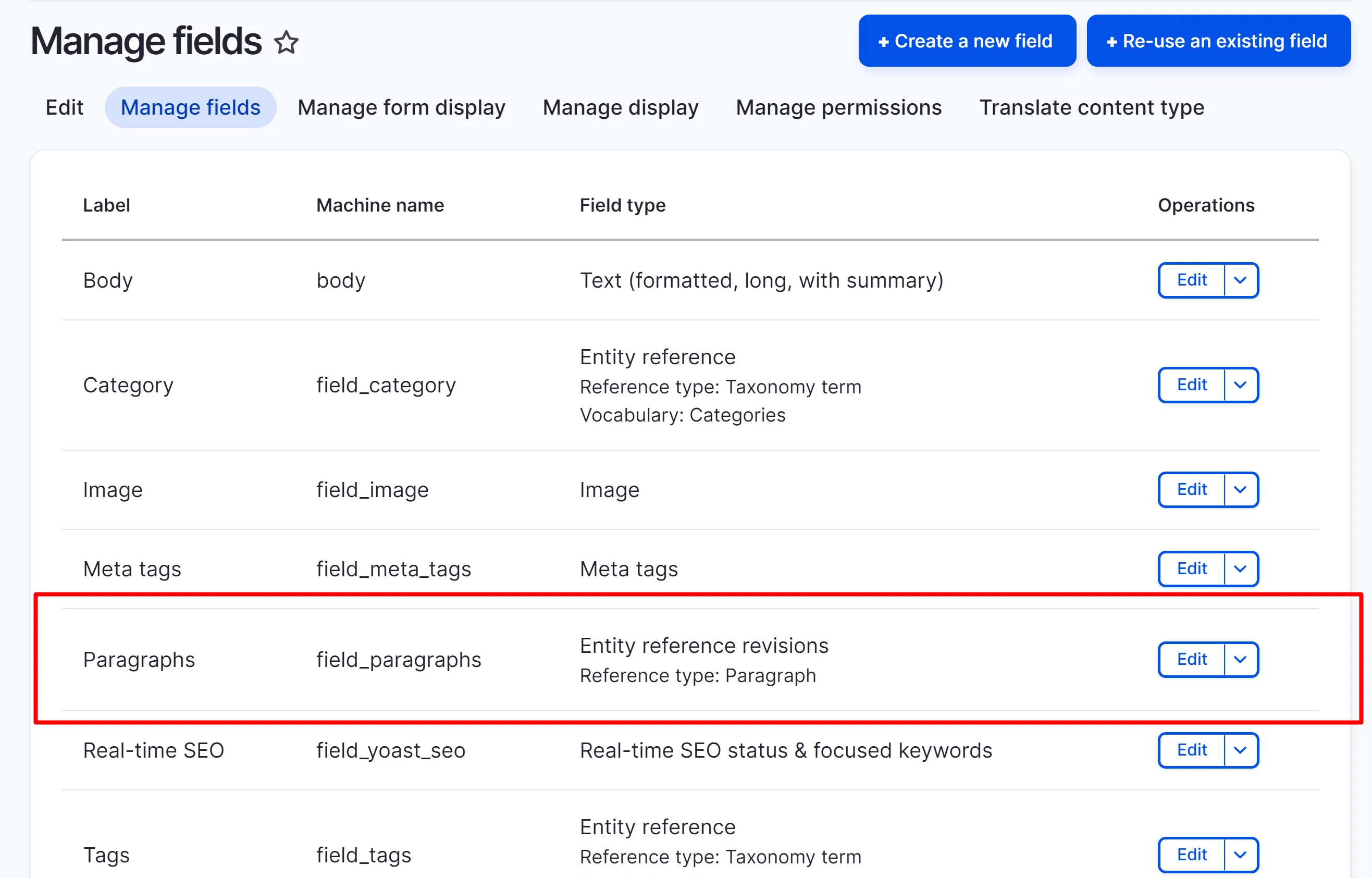Click 'Real-time SEO status & focused keywords' text
This screenshot has width=1372, height=878.
(x=785, y=750)
